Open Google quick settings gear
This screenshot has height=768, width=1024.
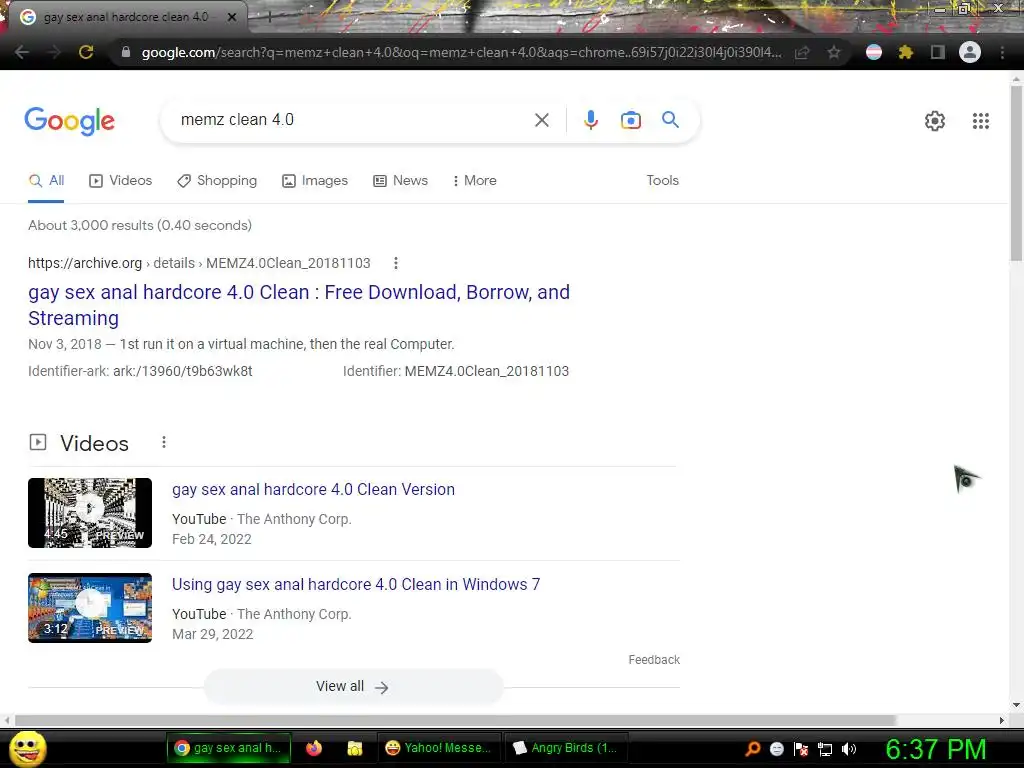pyautogui.click(x=935, y=121)
